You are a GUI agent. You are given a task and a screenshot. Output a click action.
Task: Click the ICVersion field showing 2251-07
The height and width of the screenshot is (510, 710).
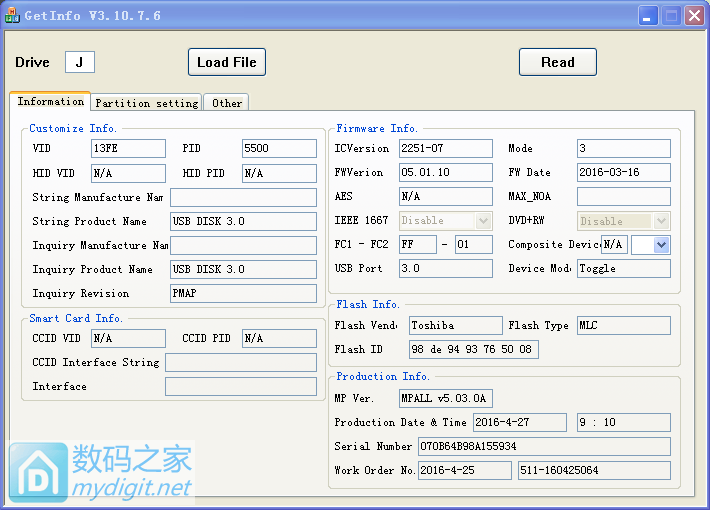click(x=446, y=149)
